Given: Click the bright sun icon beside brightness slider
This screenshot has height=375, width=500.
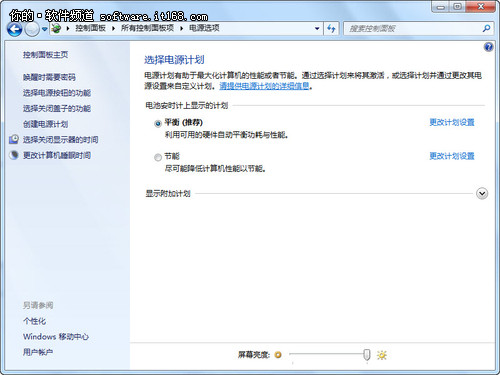Looking at the screenshot, I should (382, 355).
